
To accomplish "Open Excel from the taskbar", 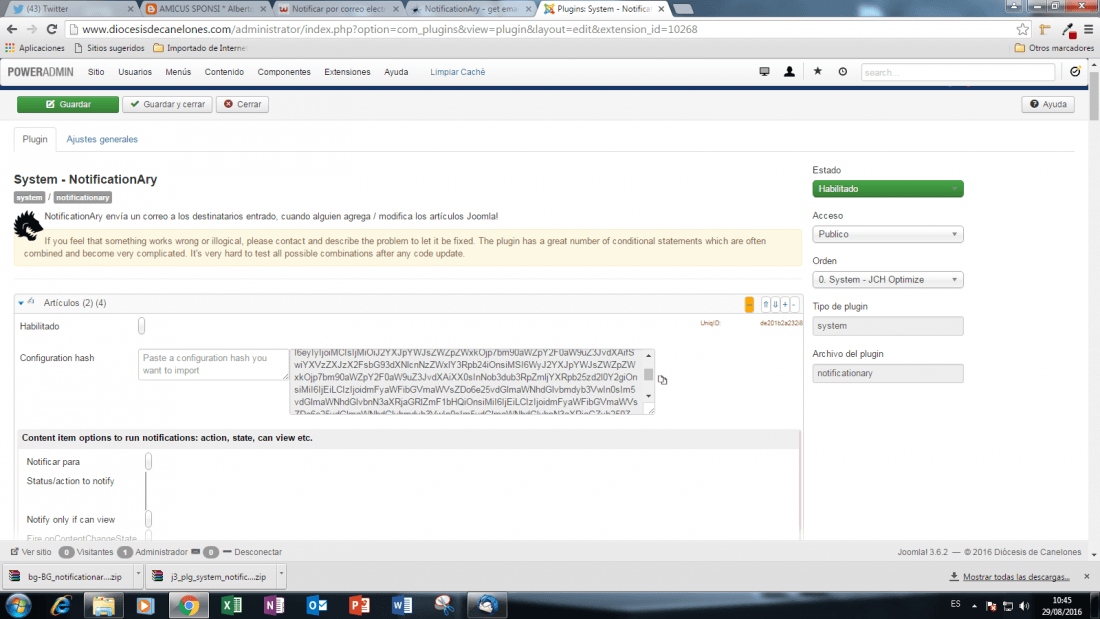I will [x=232, y=605].
